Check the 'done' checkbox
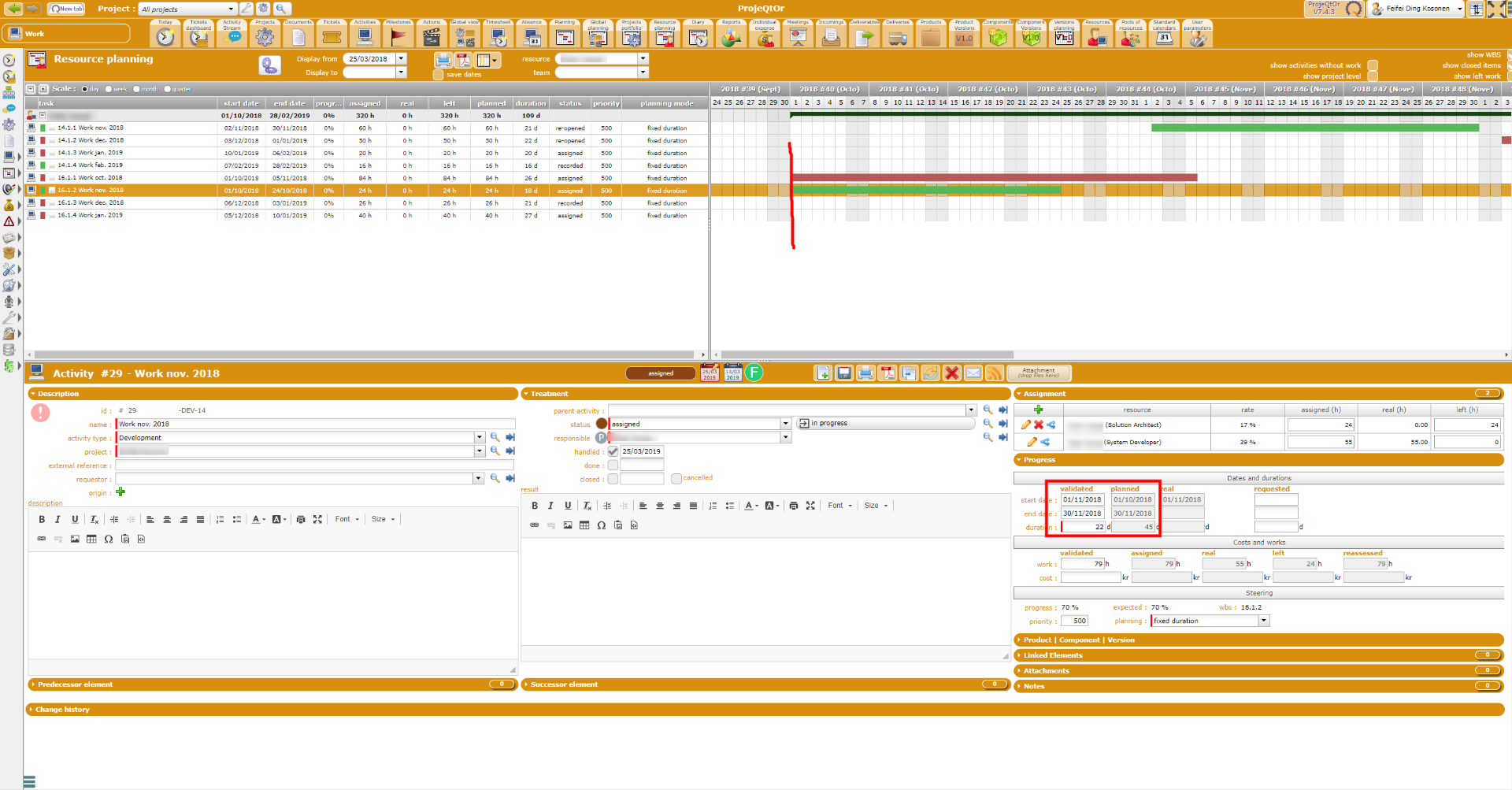The image size is (1512, 790). pyautogui.click(x=613, y=465)
